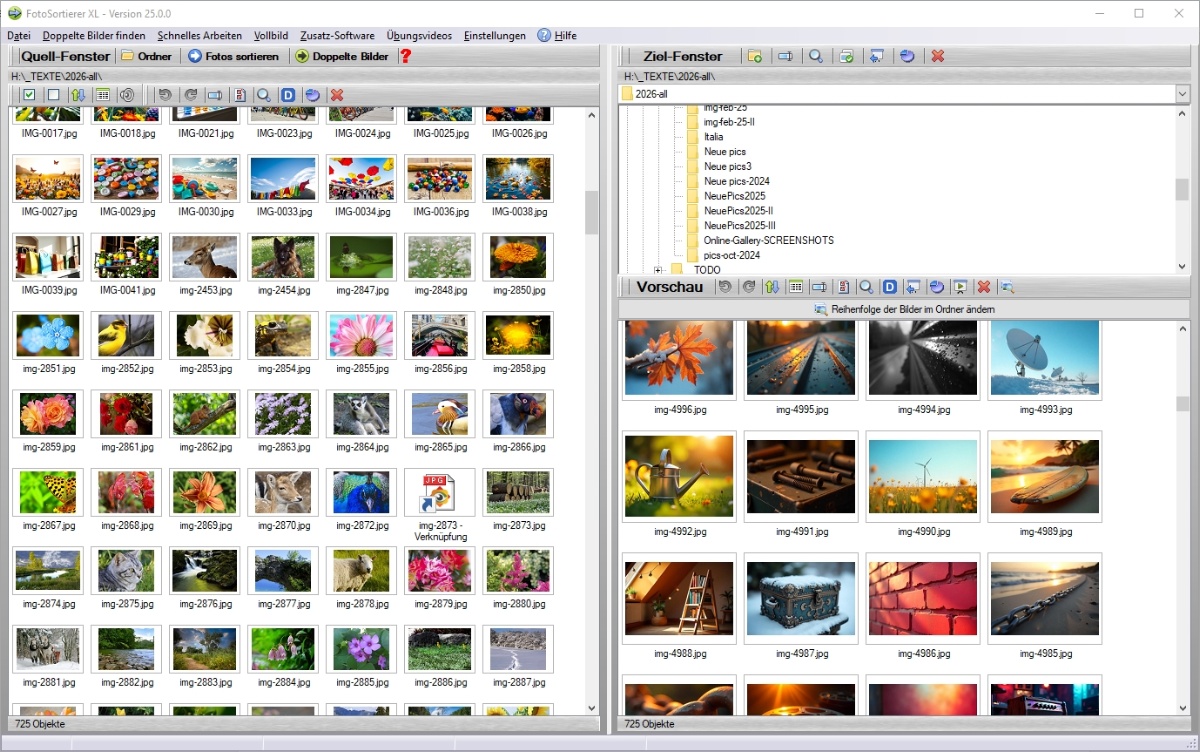1200x752 pixels.
Task: Select the Neue pics-2024 folder
Action: pos(736,181)
